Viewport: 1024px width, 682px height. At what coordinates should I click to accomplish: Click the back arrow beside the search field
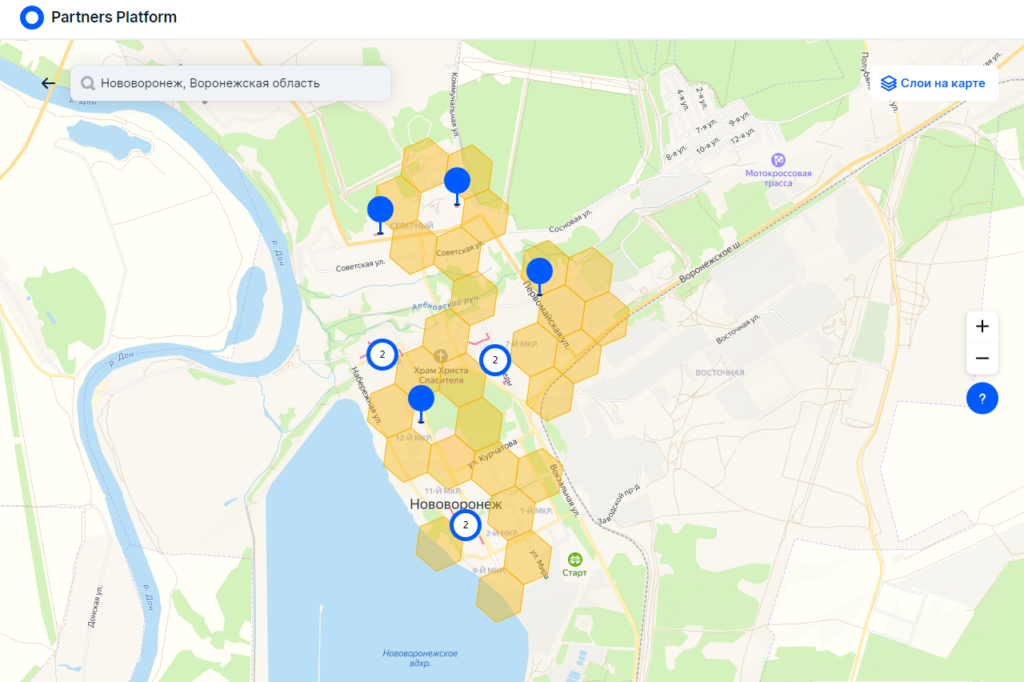click(x=47, y=83)
